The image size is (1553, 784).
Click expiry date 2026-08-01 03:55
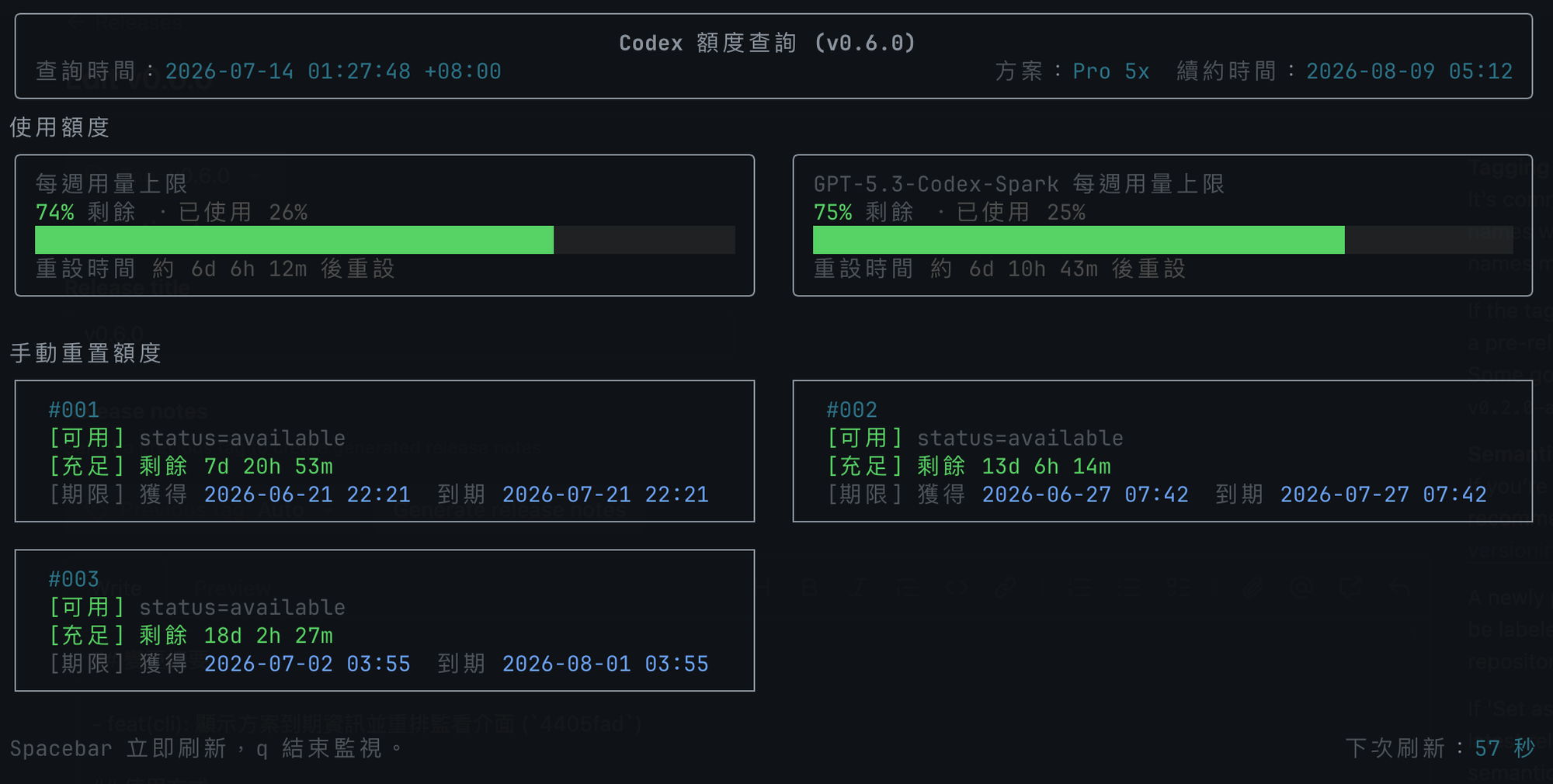tap(606, 664)
